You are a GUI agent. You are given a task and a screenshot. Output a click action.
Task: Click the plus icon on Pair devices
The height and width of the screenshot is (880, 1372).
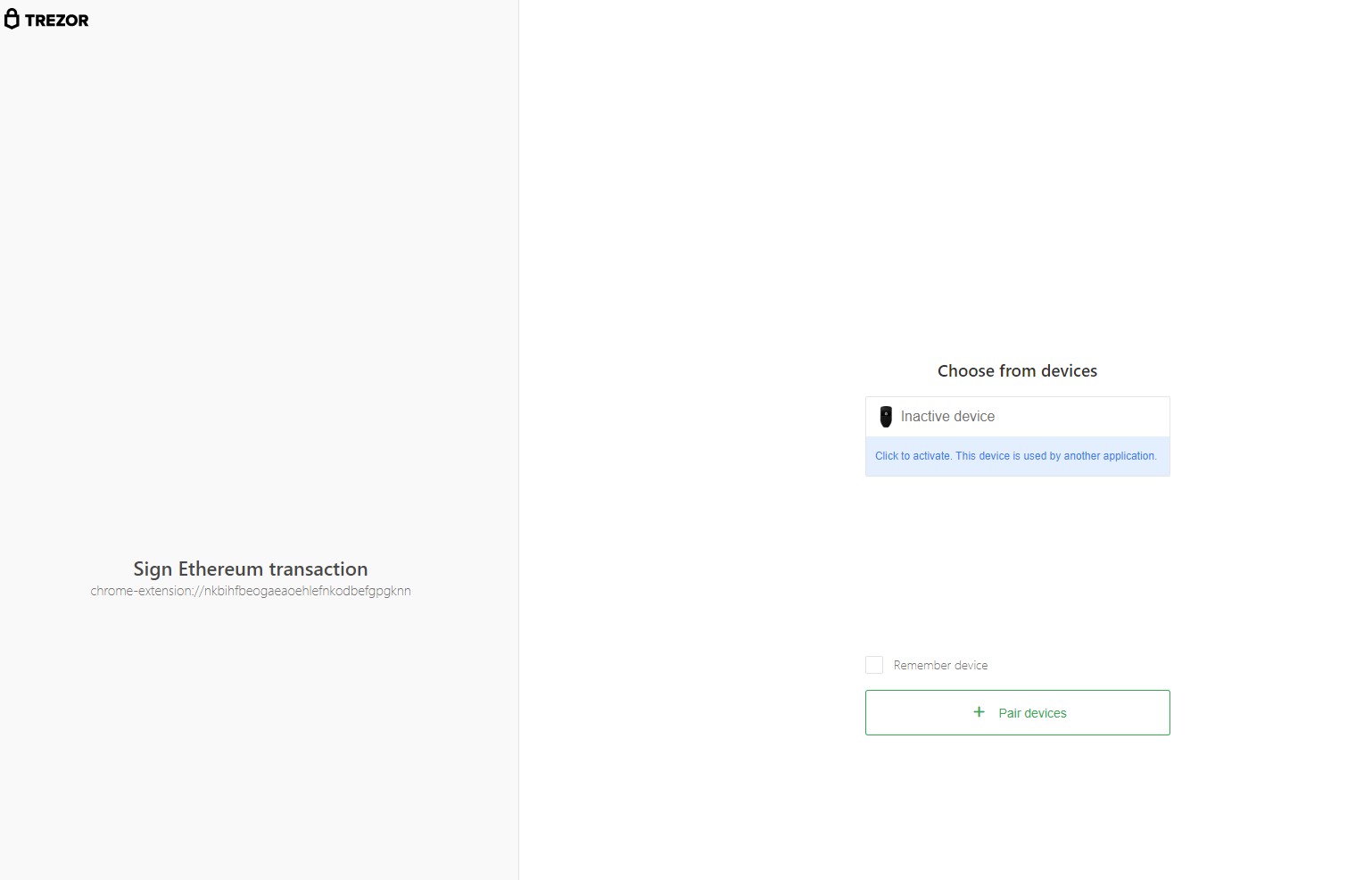point(979,712)
